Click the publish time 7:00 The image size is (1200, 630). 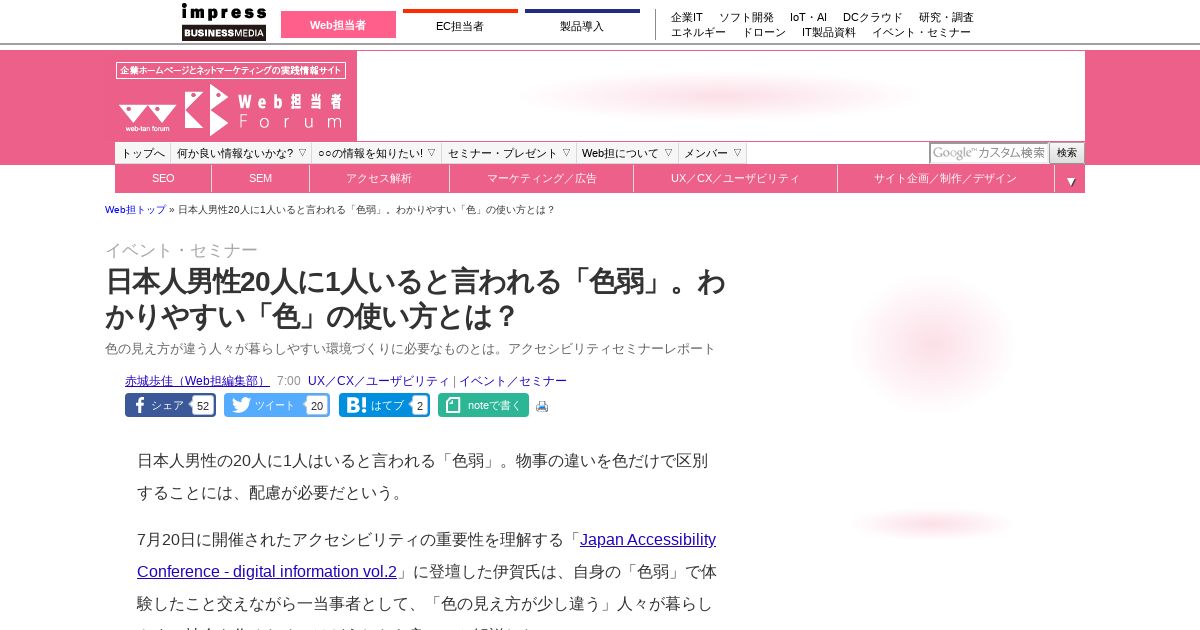(x=288, y=381)
